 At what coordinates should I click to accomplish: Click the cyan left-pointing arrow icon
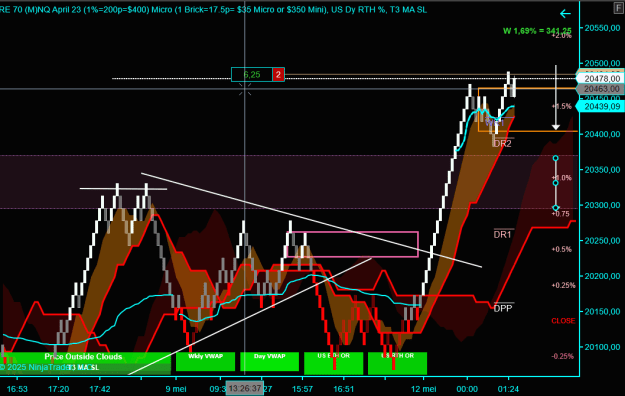(x=565, y=14)
